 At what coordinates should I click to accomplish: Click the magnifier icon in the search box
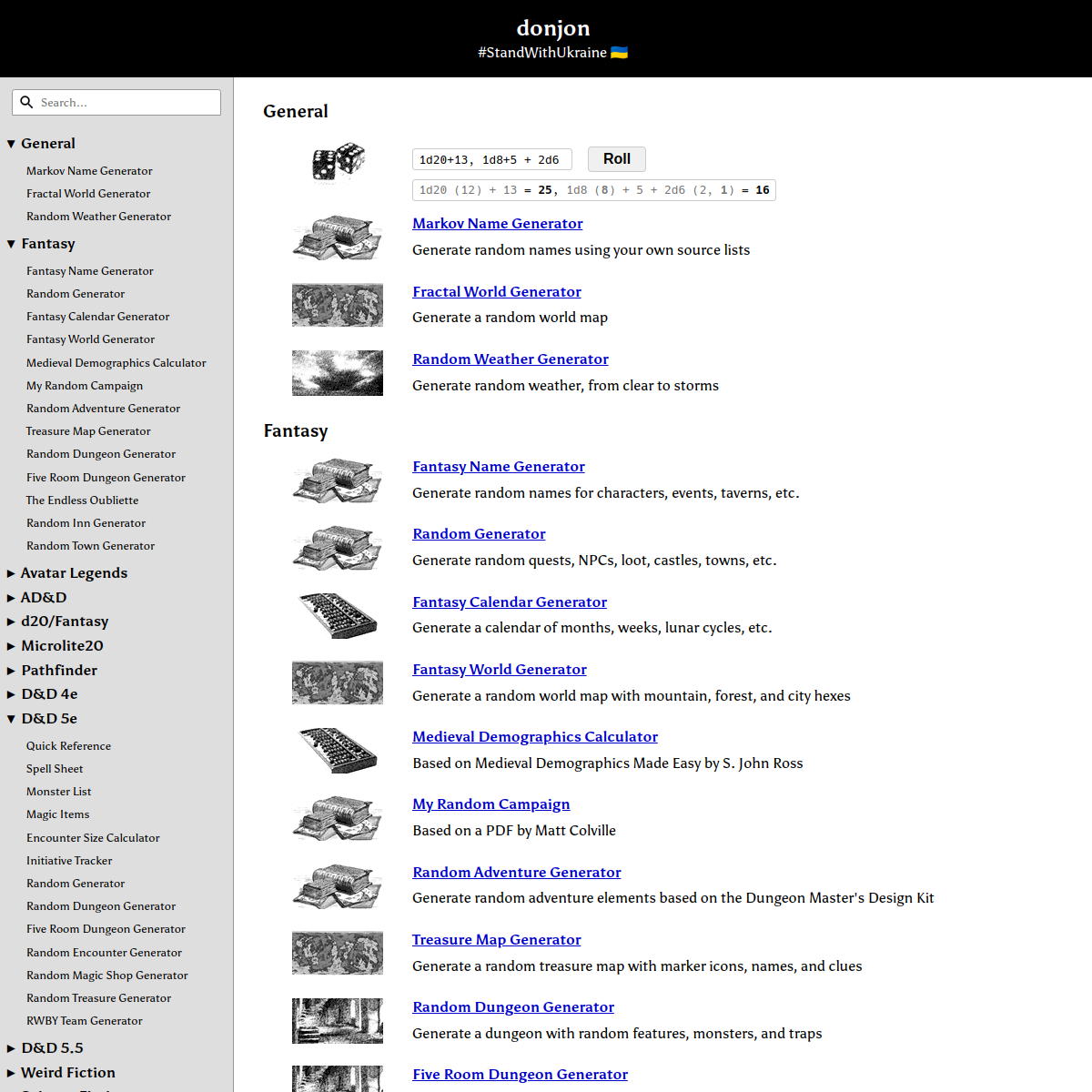(x=27, y=103)
